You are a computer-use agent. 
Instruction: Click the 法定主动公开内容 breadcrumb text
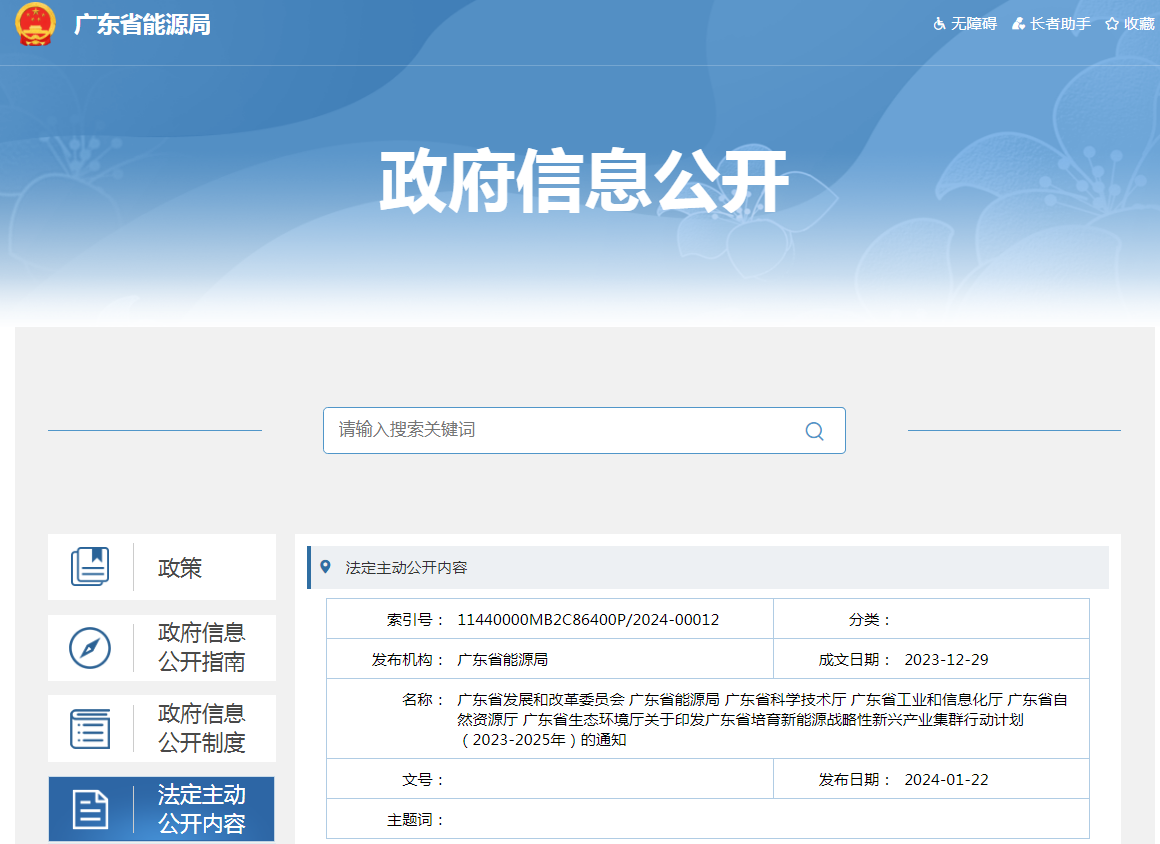click(x=406, y=567)
